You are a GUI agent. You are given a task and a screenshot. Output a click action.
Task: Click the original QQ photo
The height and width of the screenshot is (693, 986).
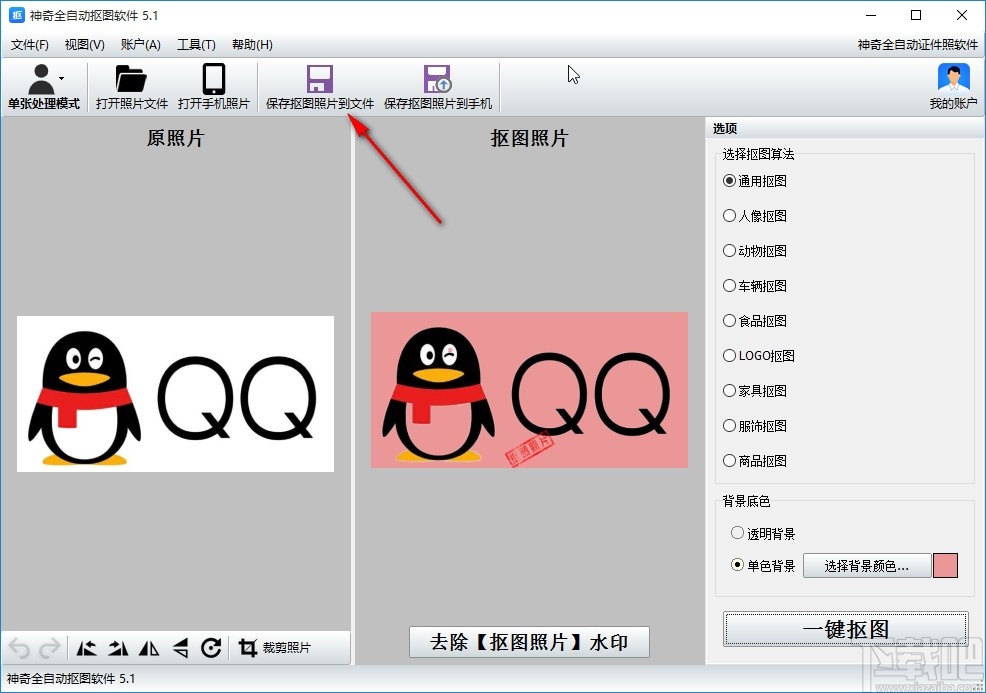pos(175,394)
